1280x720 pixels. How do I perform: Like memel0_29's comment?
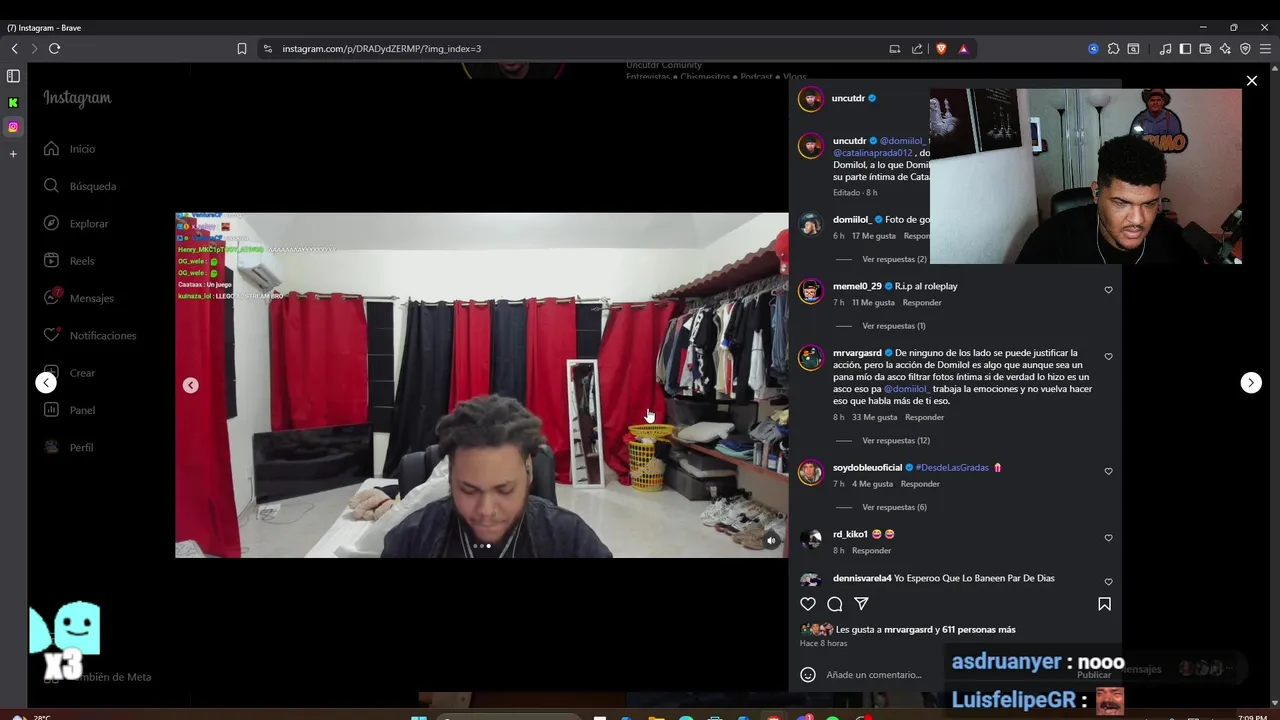pos(1108,290)
